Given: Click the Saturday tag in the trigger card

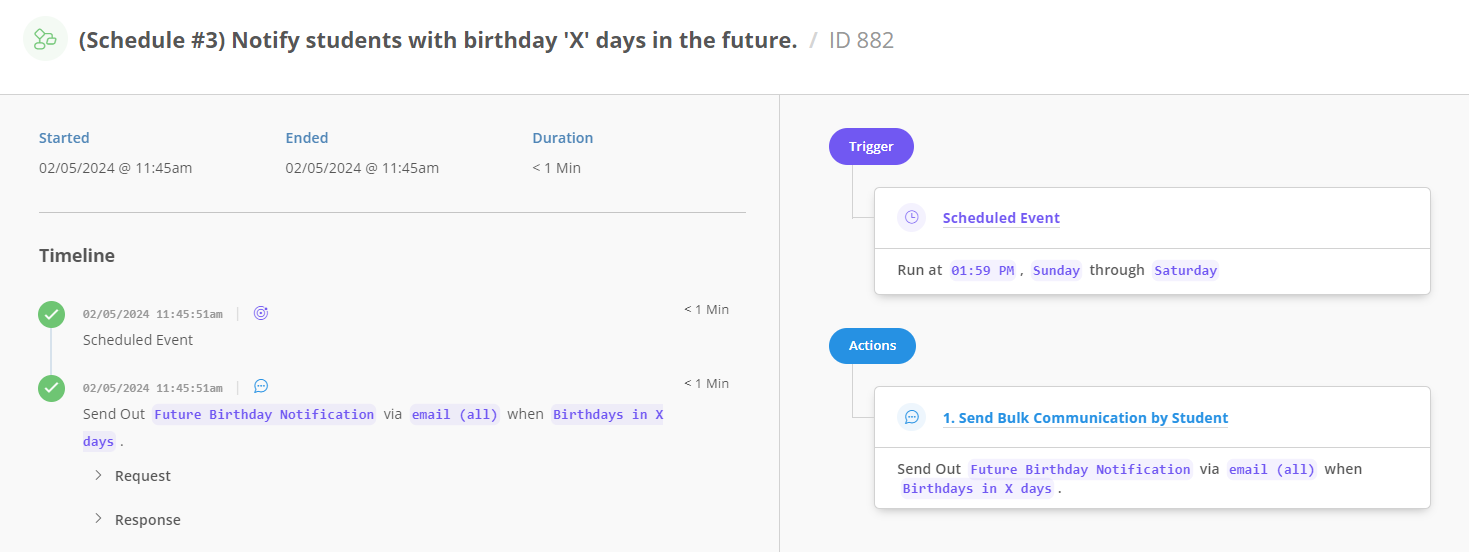Looking at the screenshot, I should pos(1185,270).
